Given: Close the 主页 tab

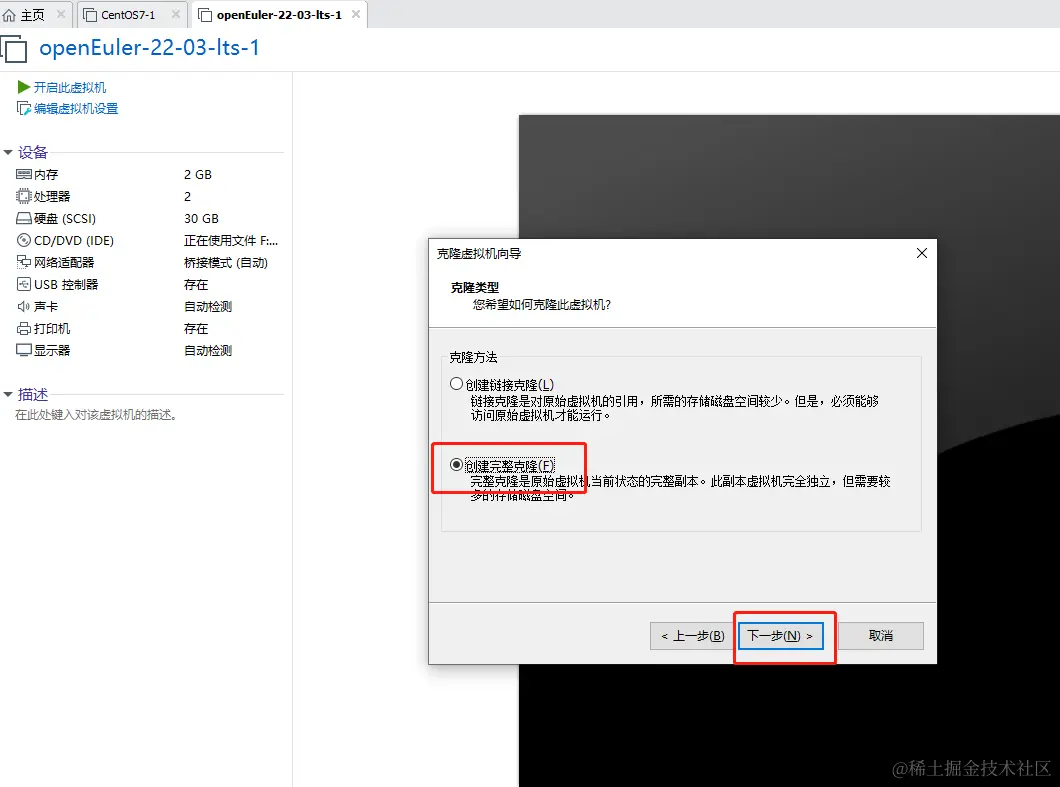Looking at the screenshot, I should click(61, 14).
